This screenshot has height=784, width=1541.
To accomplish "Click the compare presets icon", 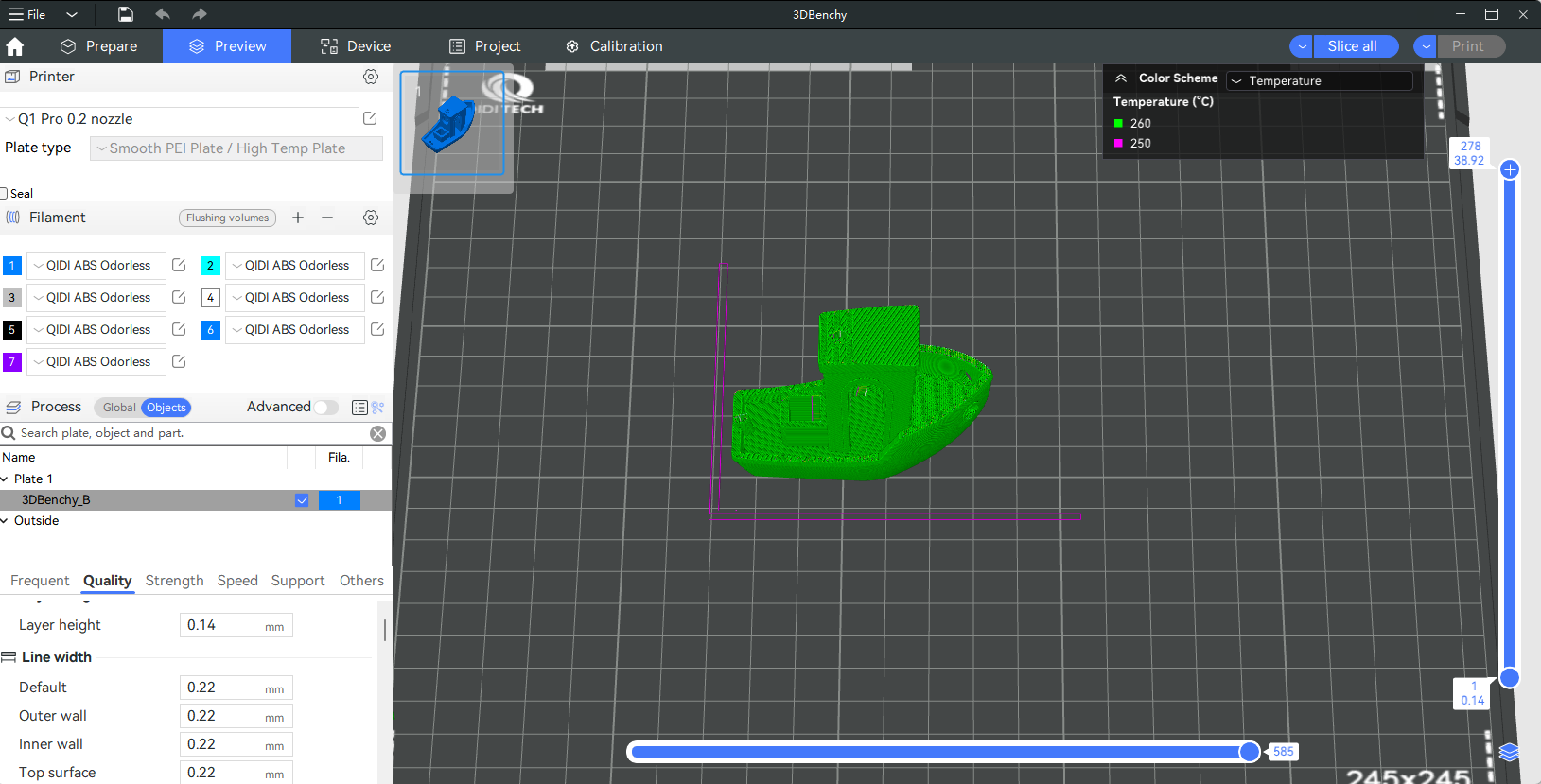I will [x=378, y=408].
